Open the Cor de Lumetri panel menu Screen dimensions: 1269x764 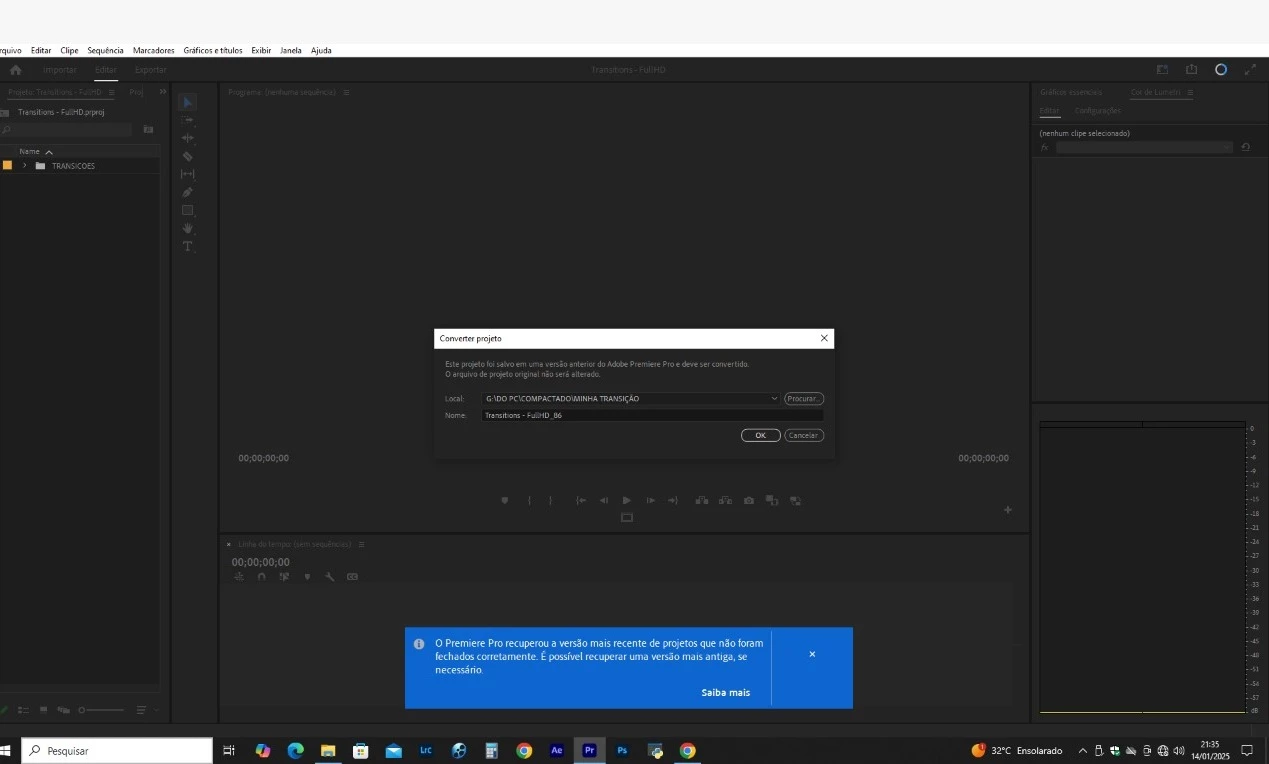1190,92
